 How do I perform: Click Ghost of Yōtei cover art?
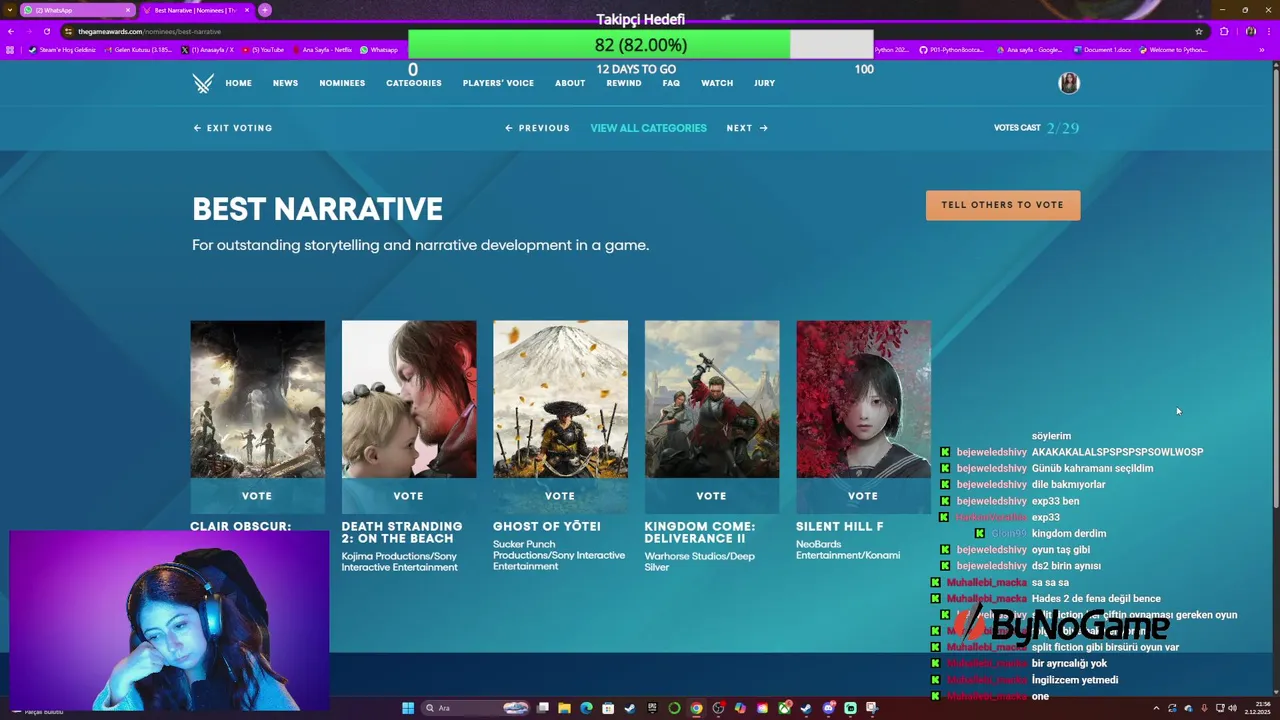560,399
